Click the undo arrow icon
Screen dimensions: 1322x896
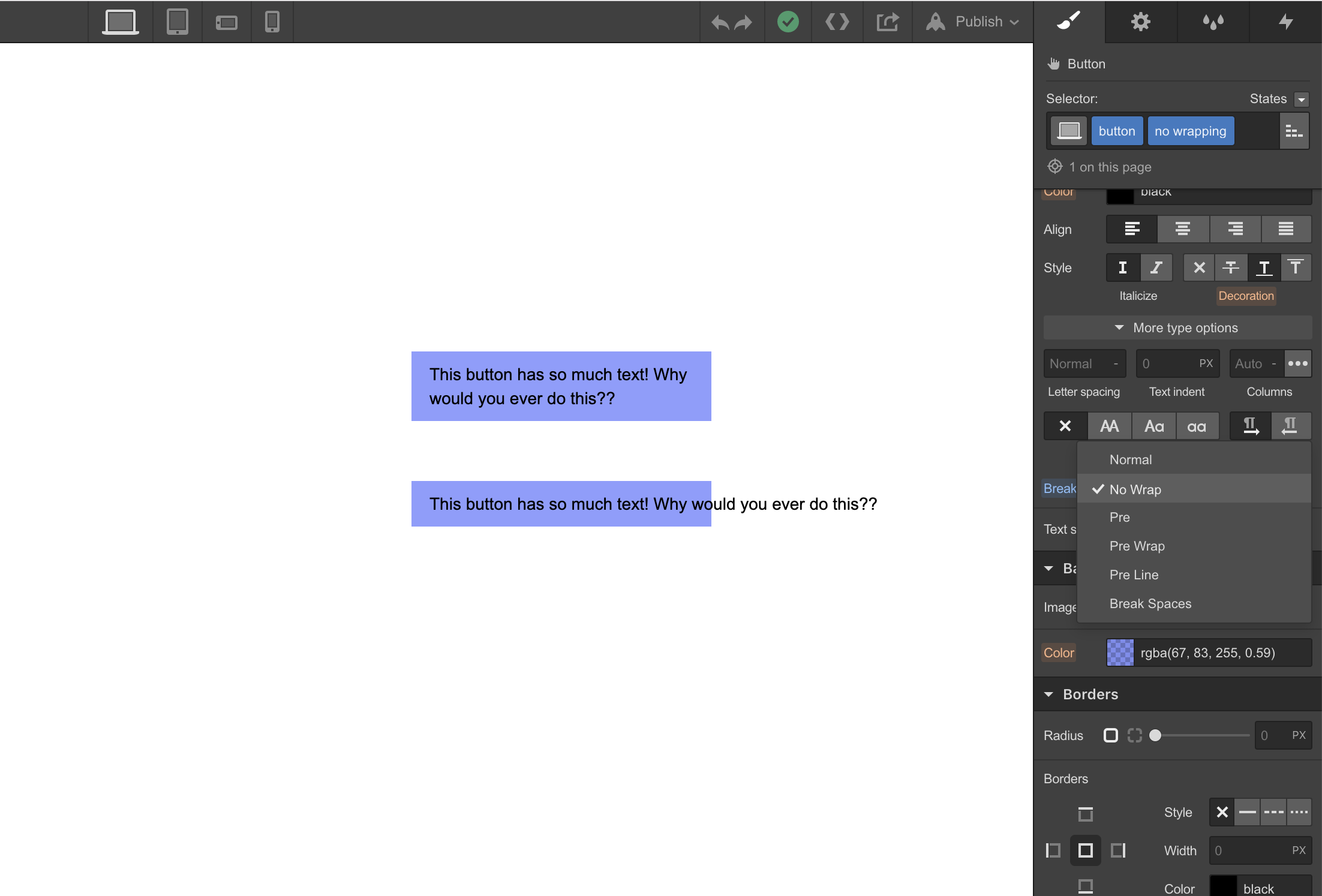pyautogui.click(x=720, y=22)
